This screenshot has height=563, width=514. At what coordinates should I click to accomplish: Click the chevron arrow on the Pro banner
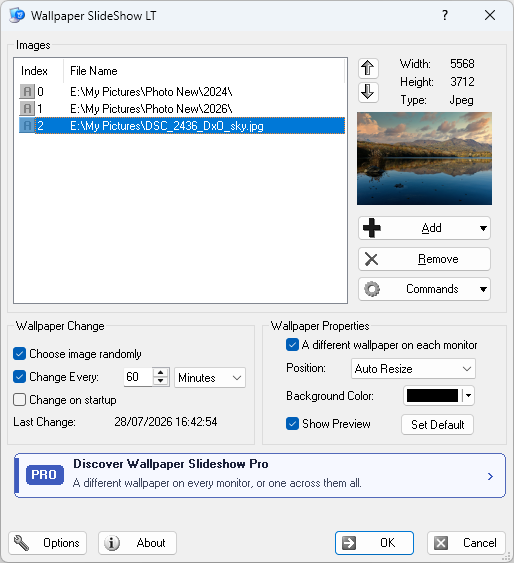[490, 476]
